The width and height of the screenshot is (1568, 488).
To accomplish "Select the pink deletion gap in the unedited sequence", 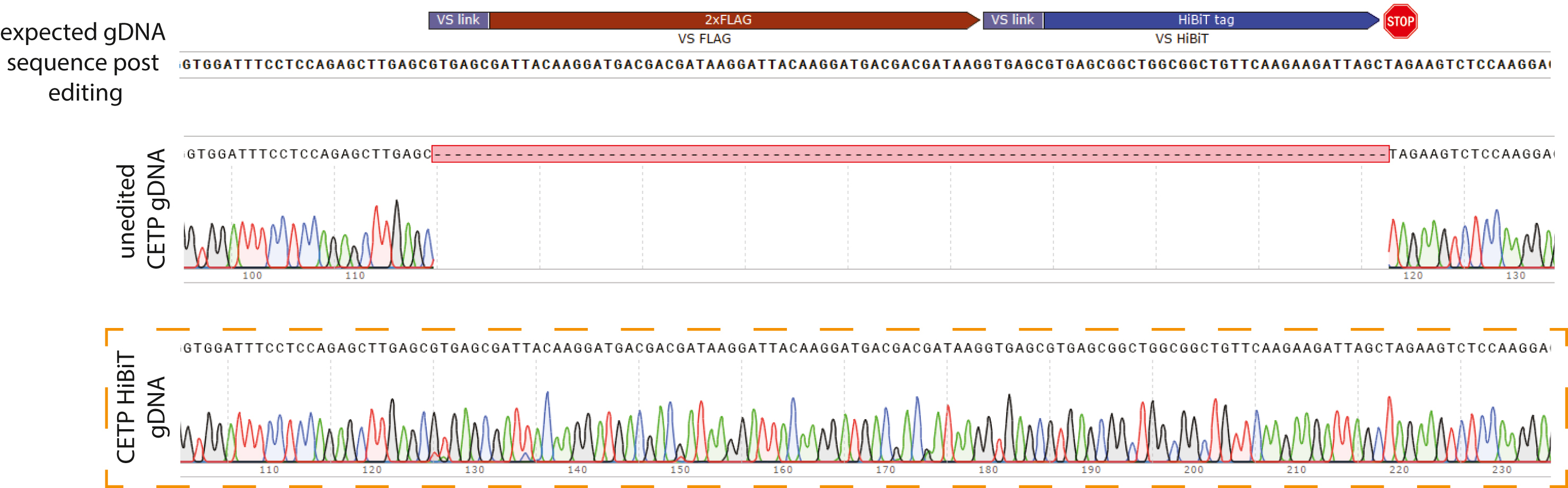I will [x=910, y=154].
